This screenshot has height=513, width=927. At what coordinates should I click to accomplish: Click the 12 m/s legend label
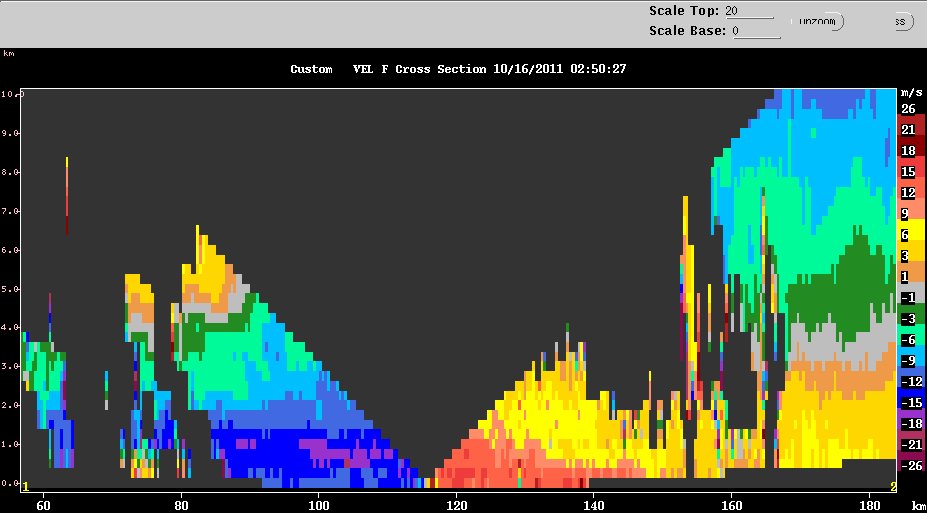[x=908, y=193]
